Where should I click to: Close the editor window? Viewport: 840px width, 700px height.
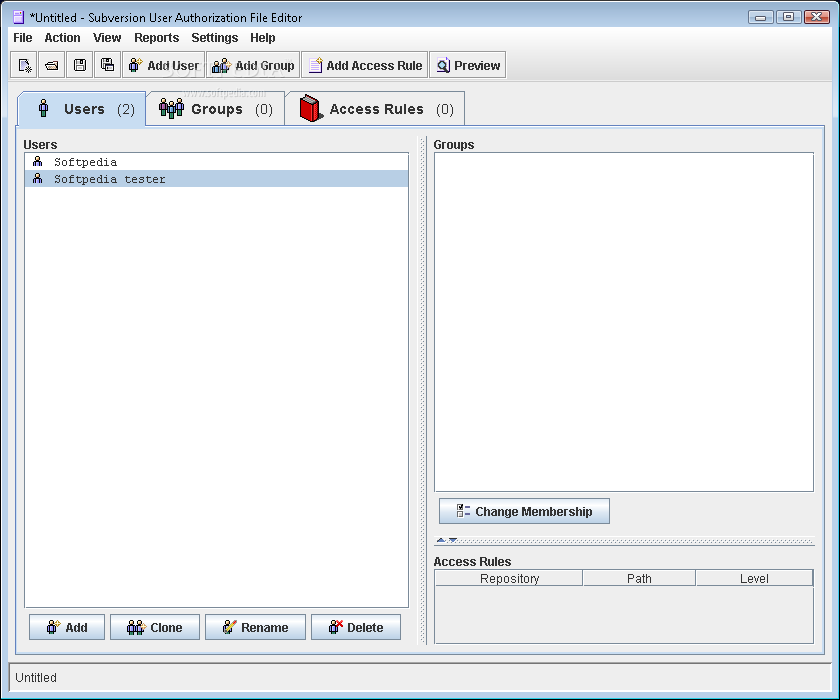pos(817,17)
